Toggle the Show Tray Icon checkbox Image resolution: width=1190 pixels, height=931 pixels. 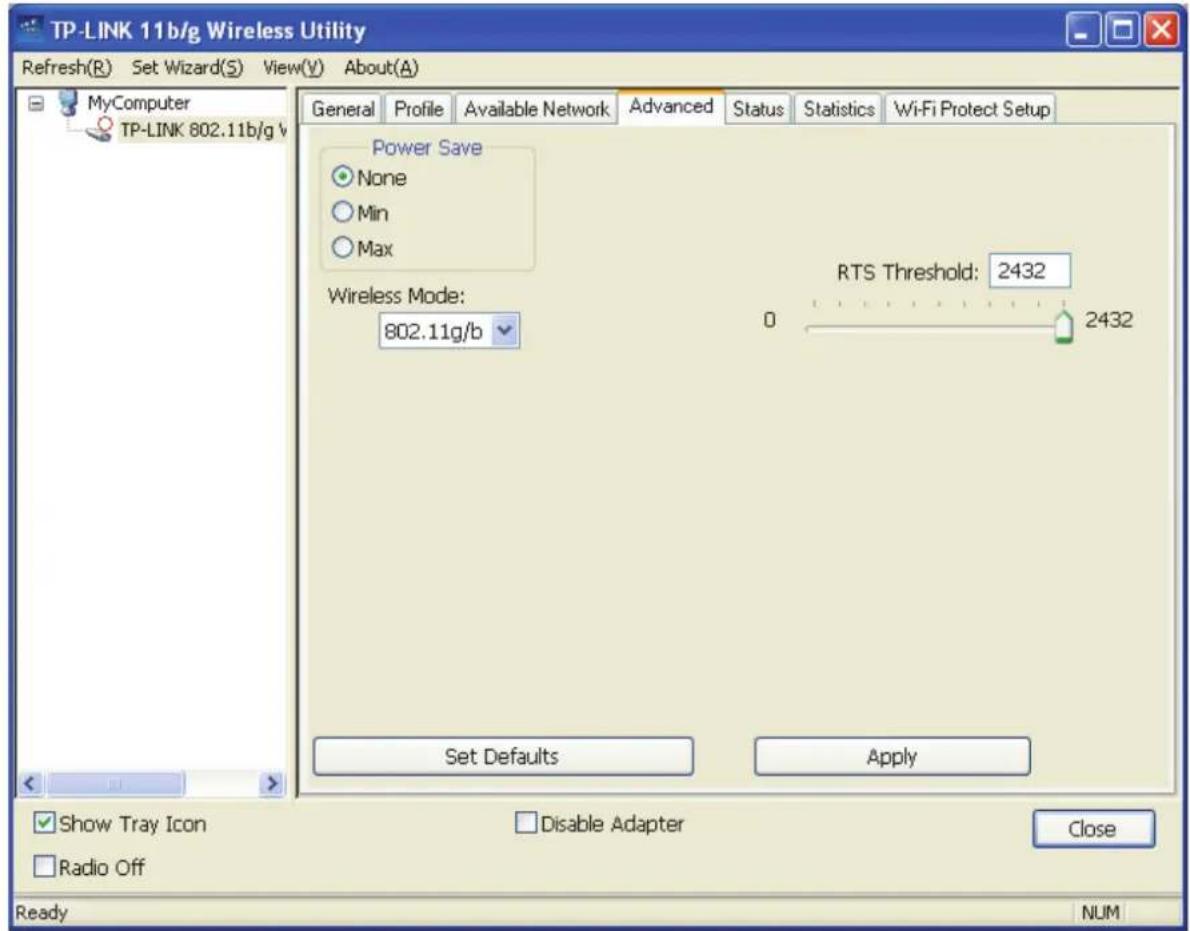[x=46, y=824]
